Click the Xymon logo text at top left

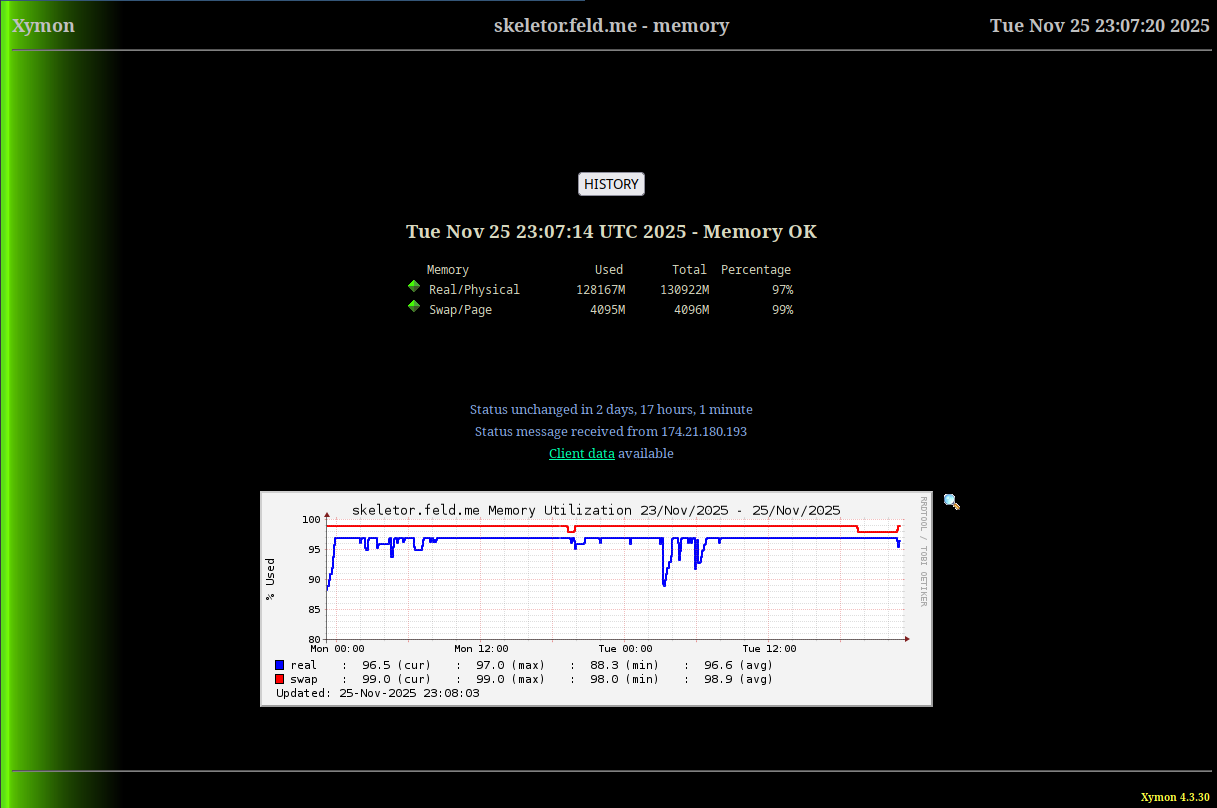coord(43,26)
